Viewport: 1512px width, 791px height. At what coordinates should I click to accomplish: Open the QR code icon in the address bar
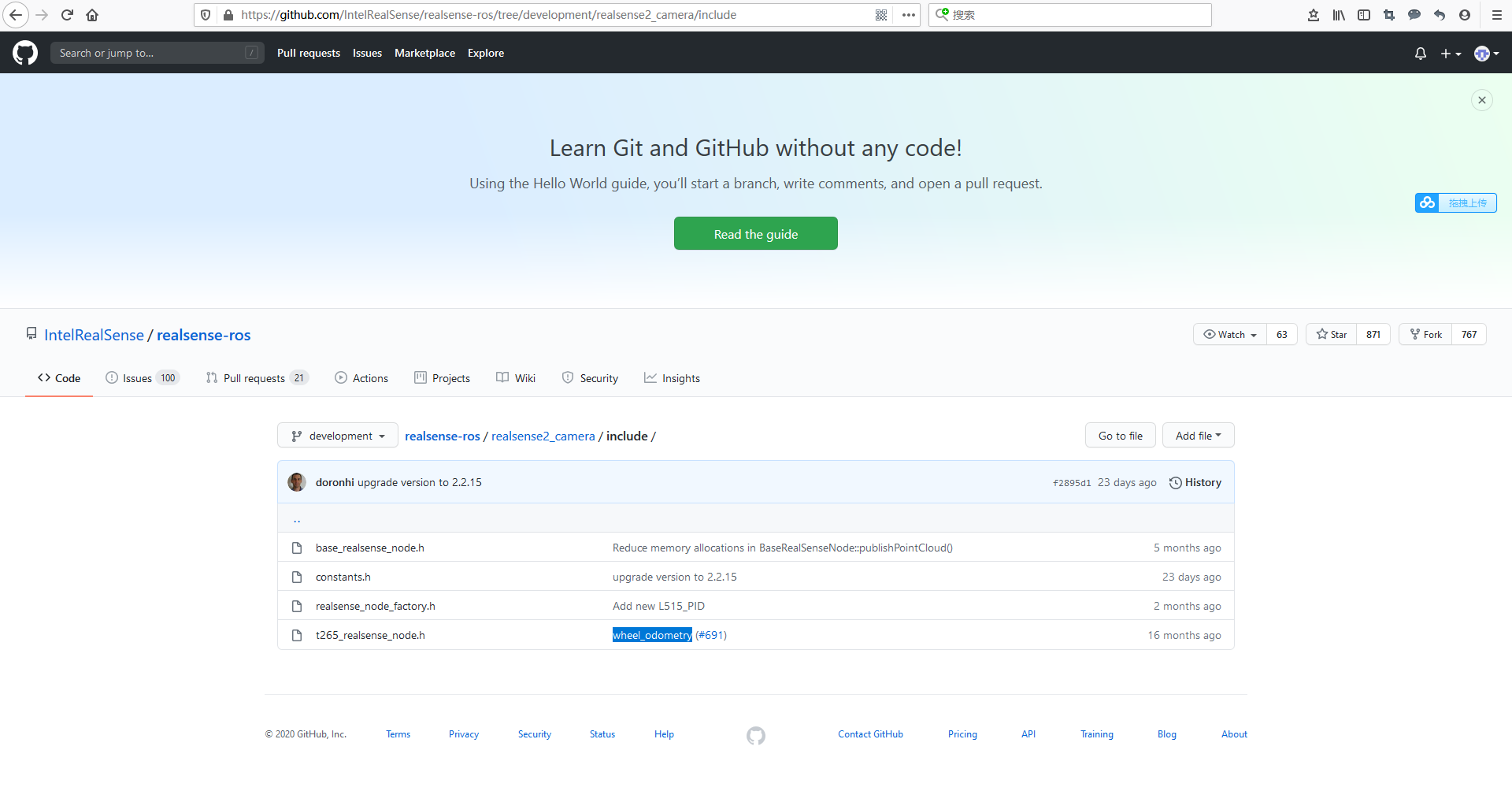tap(881, 15)
